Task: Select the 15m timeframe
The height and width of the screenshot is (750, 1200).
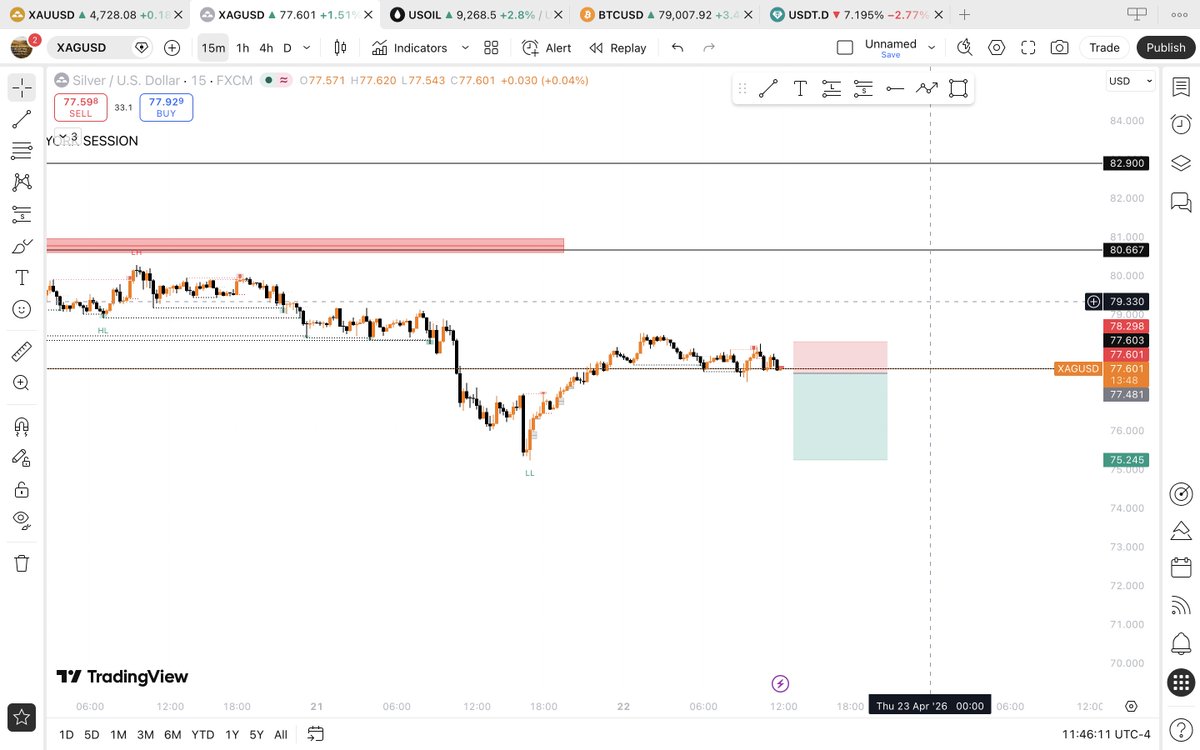Action: point(213,48)
